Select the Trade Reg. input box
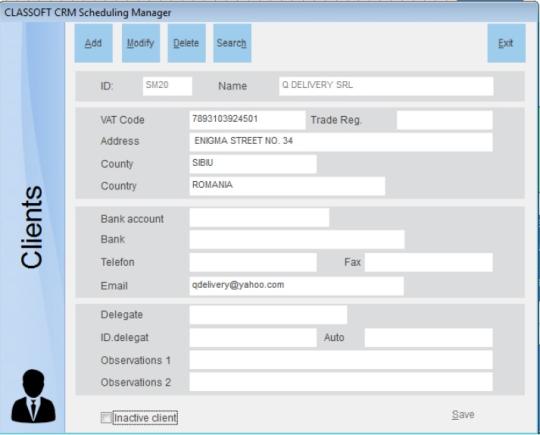The height and width of the screenshot is (435, 540). coord(445,120)
